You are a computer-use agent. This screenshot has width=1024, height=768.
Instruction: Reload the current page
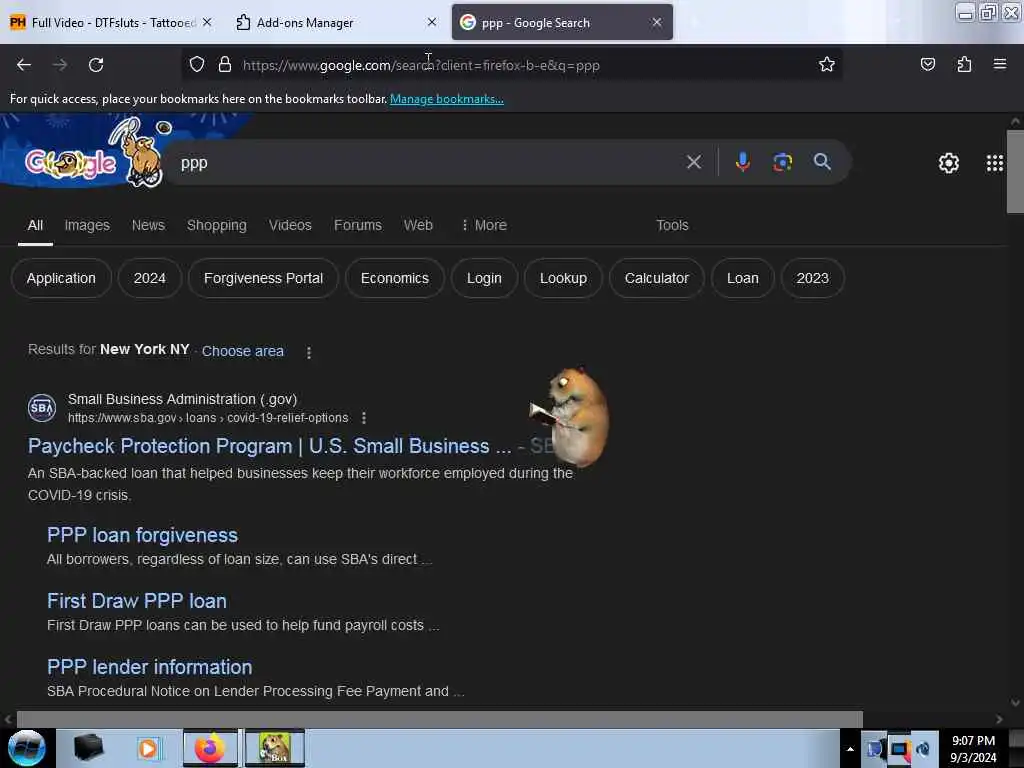(x=96, y=65)
